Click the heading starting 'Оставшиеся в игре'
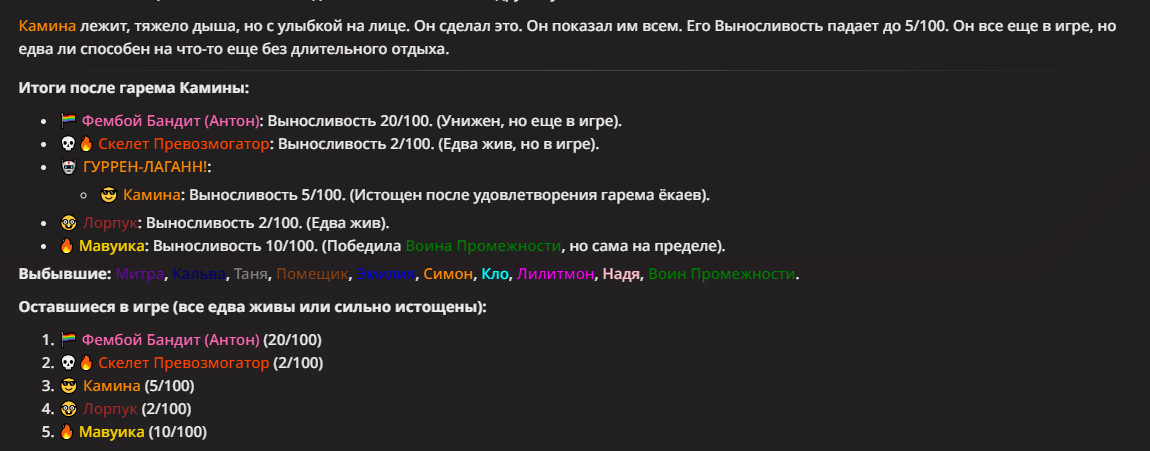Screen dimensions: 1150x451 click(x=252, y=307)
